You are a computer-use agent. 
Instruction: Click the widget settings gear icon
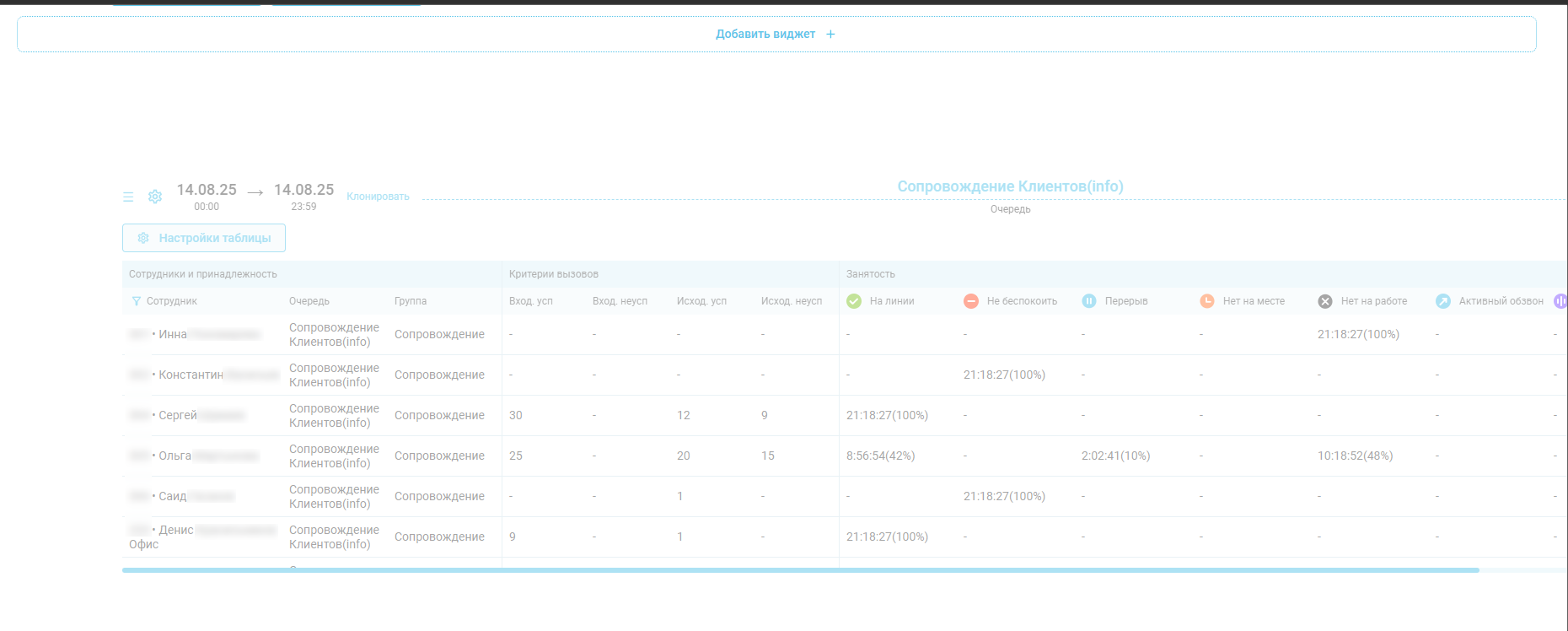point(155,197)
